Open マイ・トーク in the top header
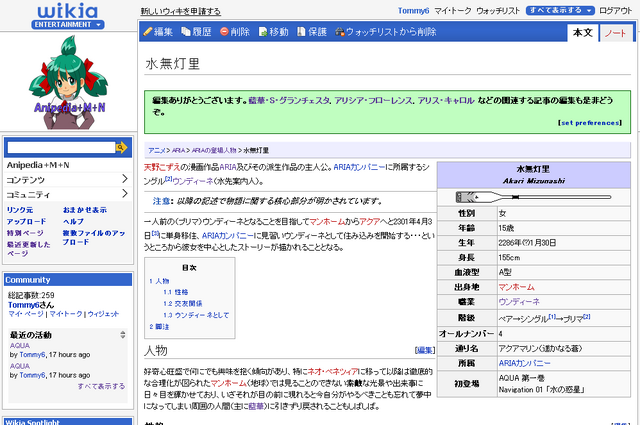This screenshot has height=425, width=640. tap(452, 11)
